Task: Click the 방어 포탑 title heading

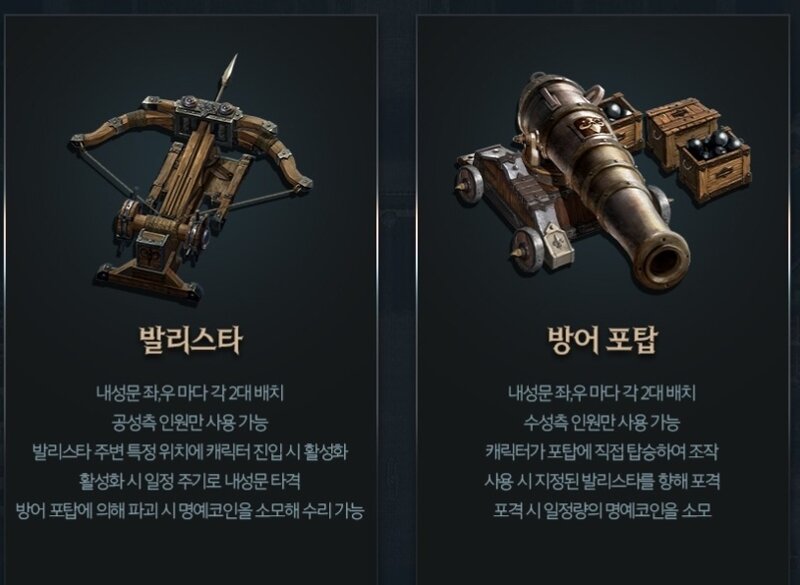Action: 602,340
